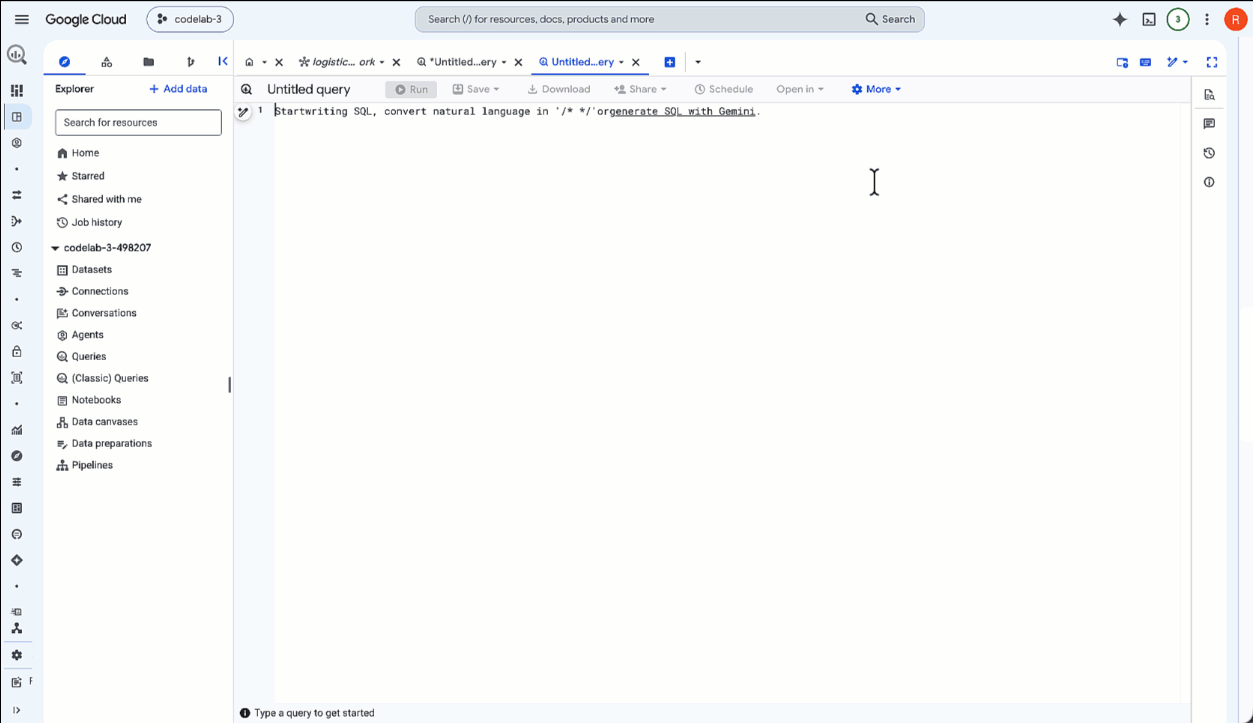Open the info icon in right rail
The width and height of the screenshot is (1253, 723).
(1209, 182)
